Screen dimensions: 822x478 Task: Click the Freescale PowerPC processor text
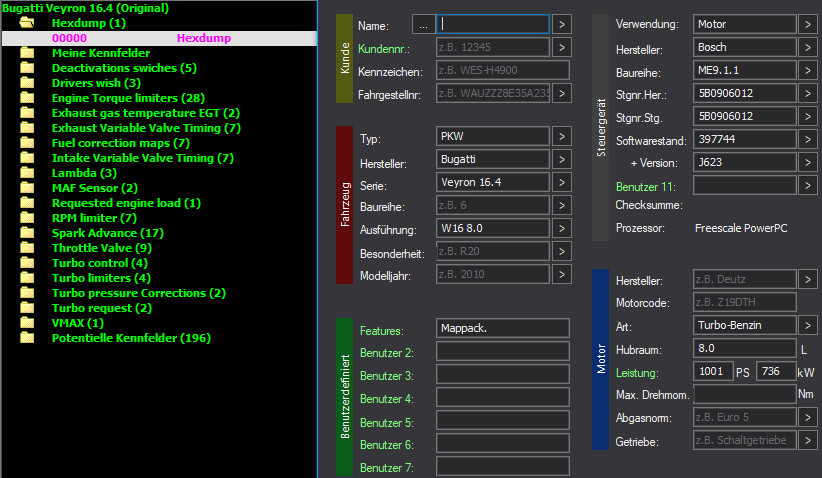741,228
